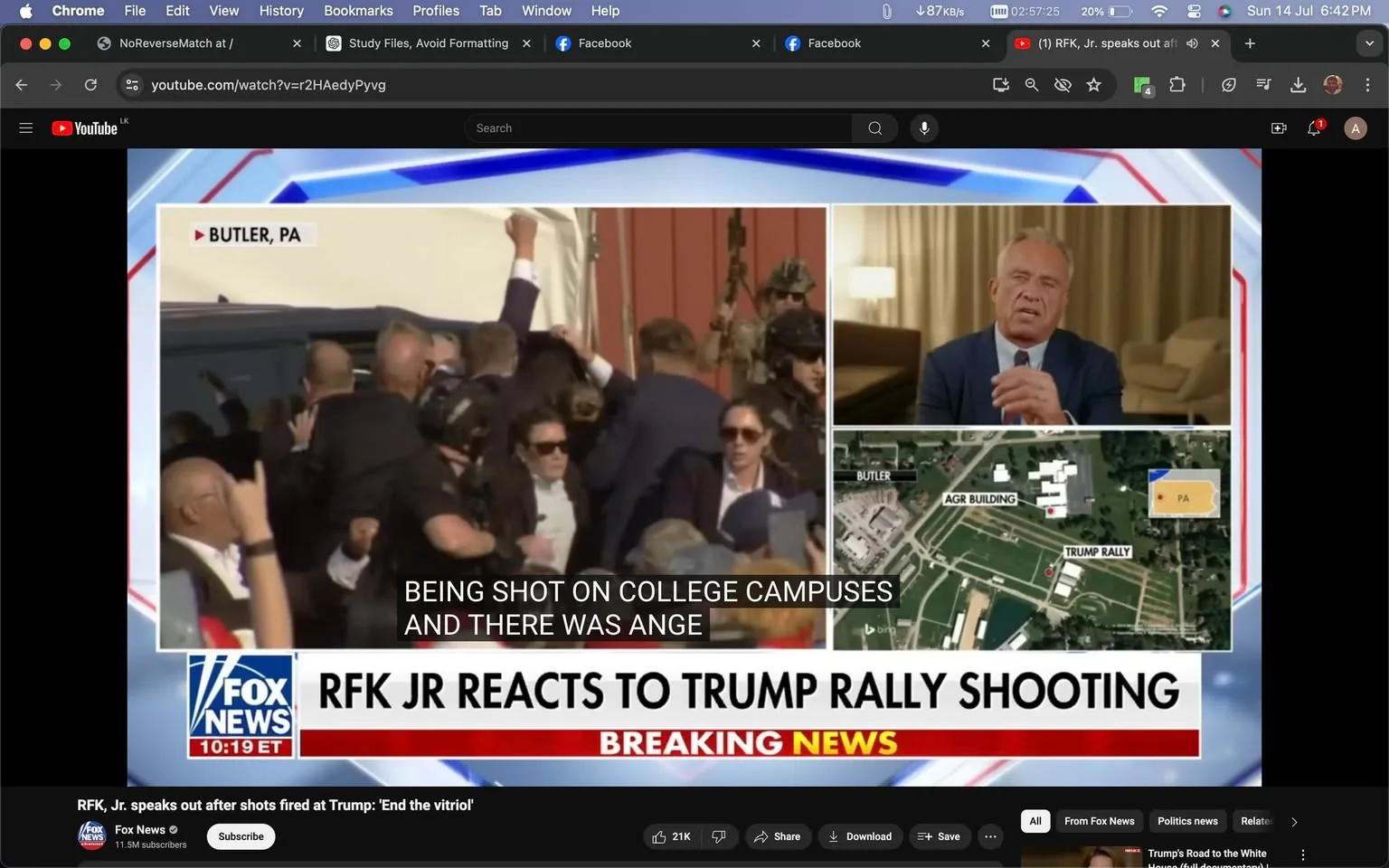Expand the next chips arrow in sidebar
This screenshot has width=1389, height=868.
tap(1294, 822)
